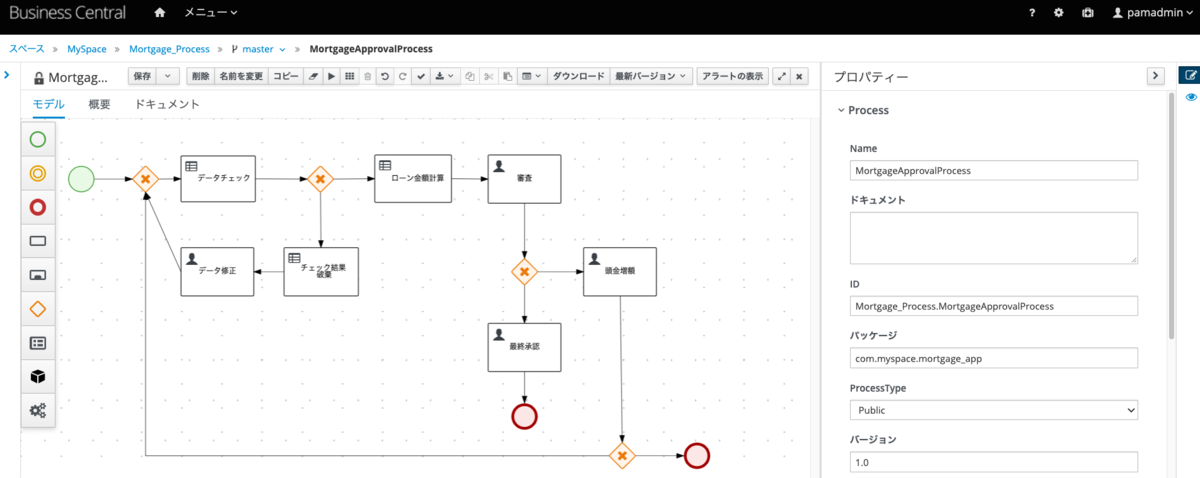Click the パッケージ package input field
1200x478 pixels.
click(x=994, y=358)
